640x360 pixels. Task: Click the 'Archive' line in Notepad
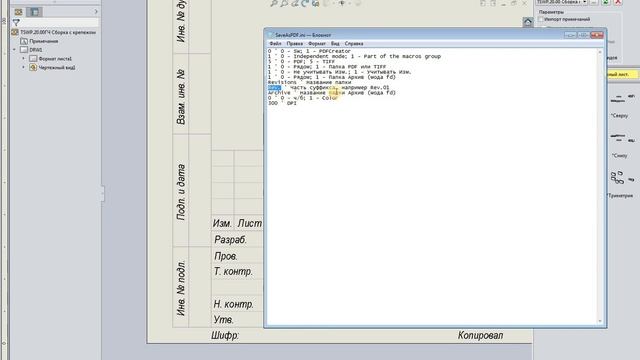(332, 93)
